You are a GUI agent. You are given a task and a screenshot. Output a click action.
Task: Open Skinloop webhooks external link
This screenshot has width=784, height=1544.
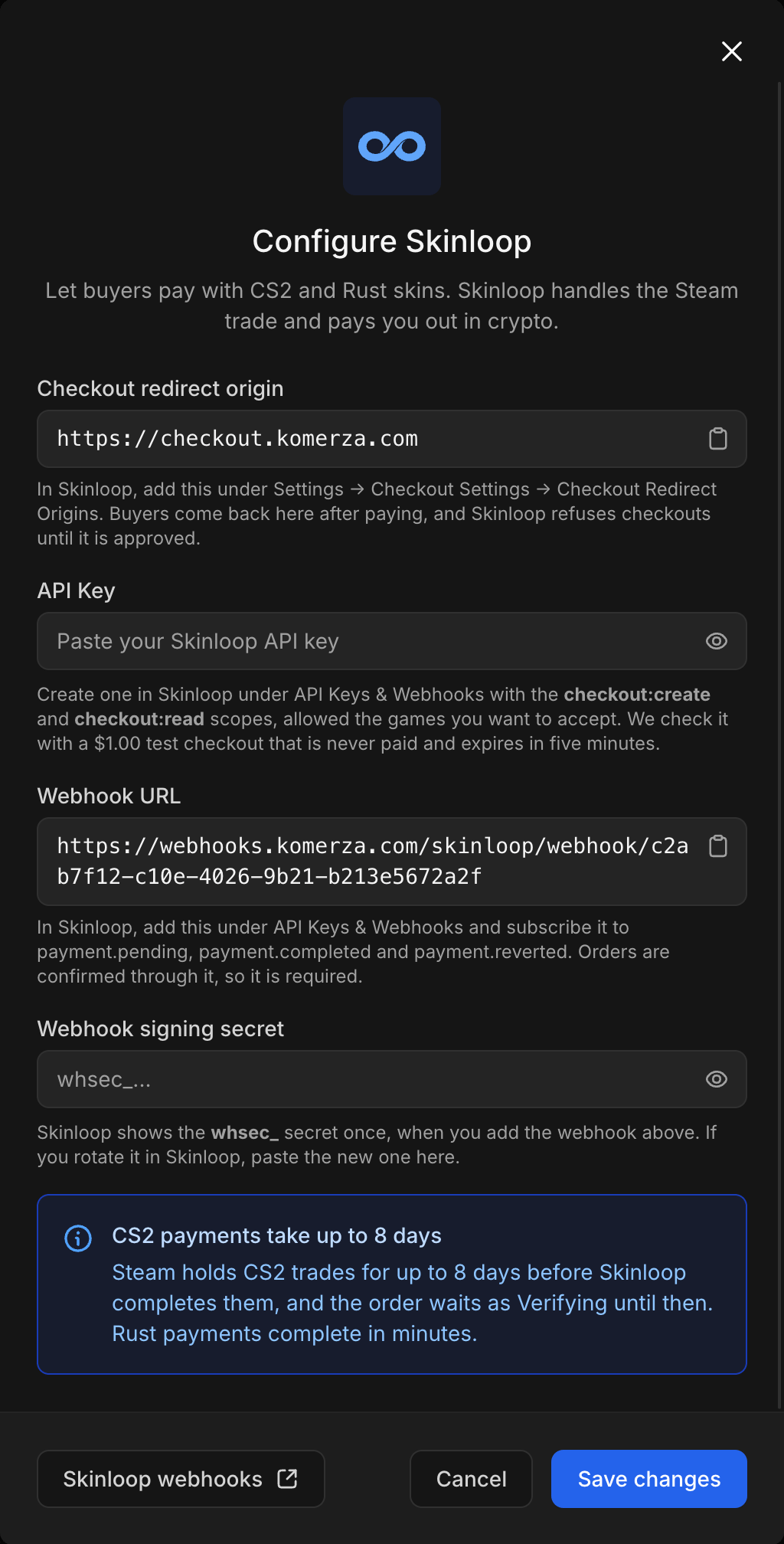point(181,1479)
